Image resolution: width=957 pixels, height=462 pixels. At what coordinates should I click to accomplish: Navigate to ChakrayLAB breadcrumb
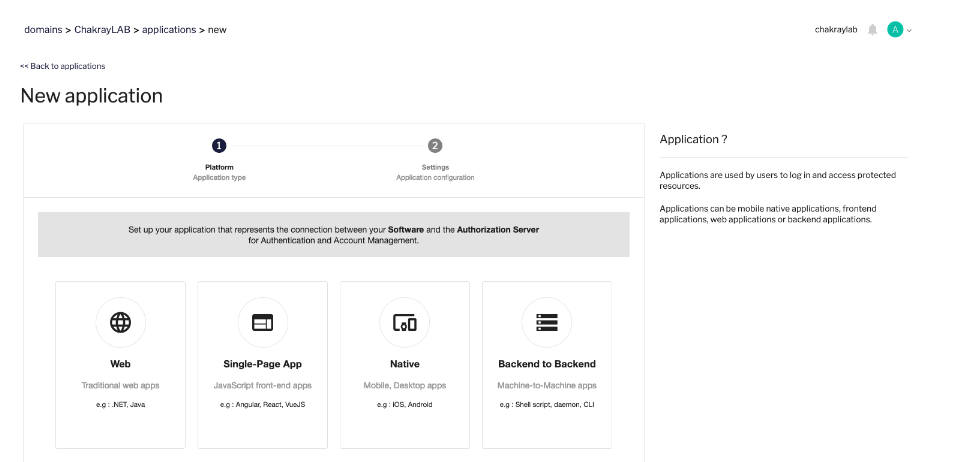coord(103,30)
